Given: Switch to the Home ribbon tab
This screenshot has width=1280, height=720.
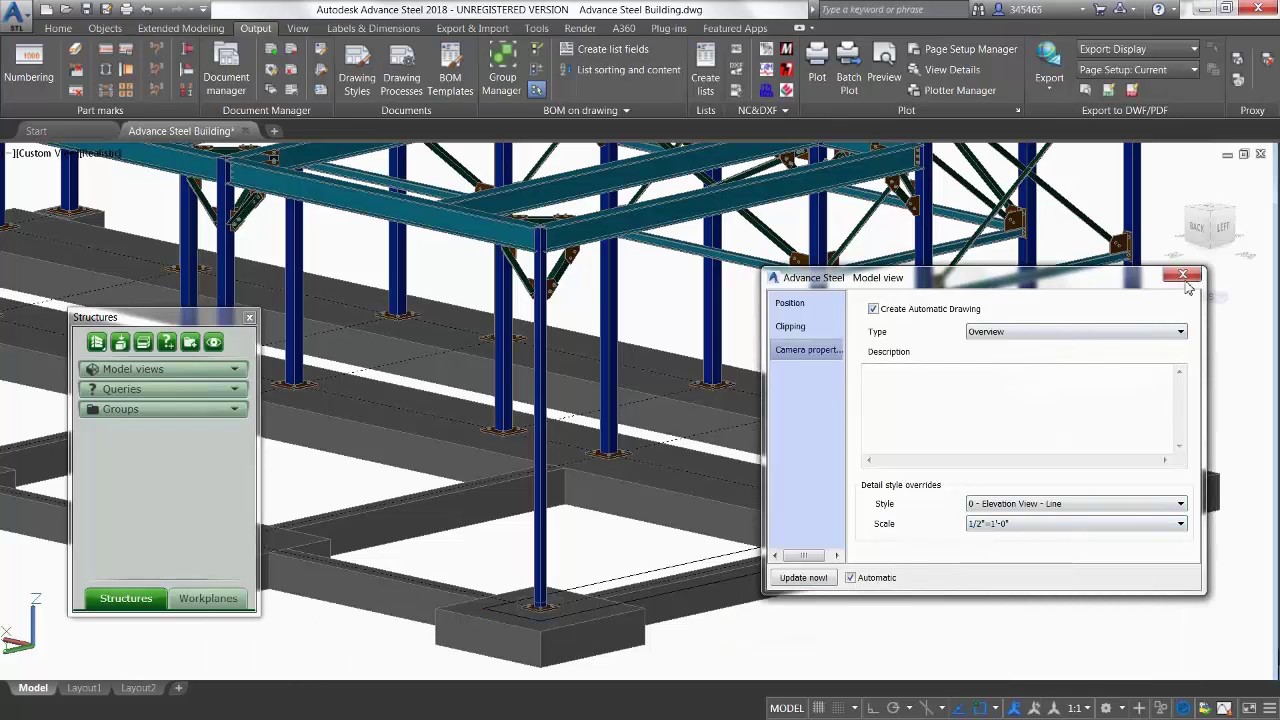Looking at the screenshot, I should click(58, 28).
